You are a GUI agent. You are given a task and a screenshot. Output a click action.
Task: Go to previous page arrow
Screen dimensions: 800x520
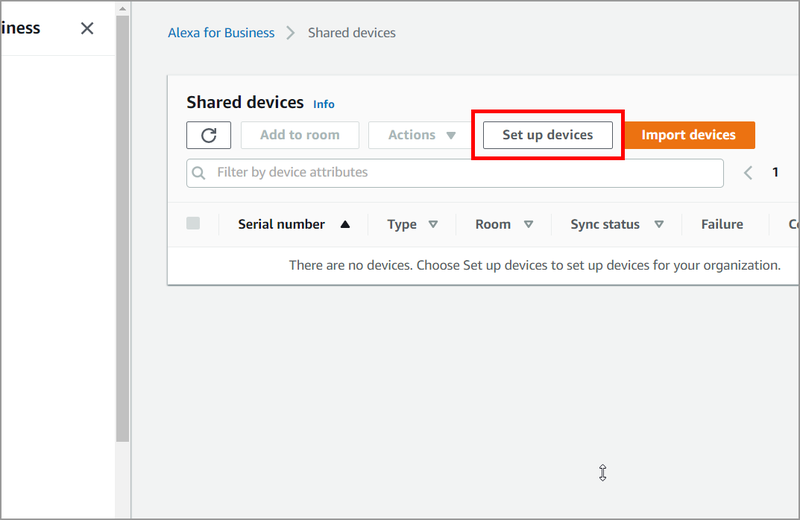(748, 173)
